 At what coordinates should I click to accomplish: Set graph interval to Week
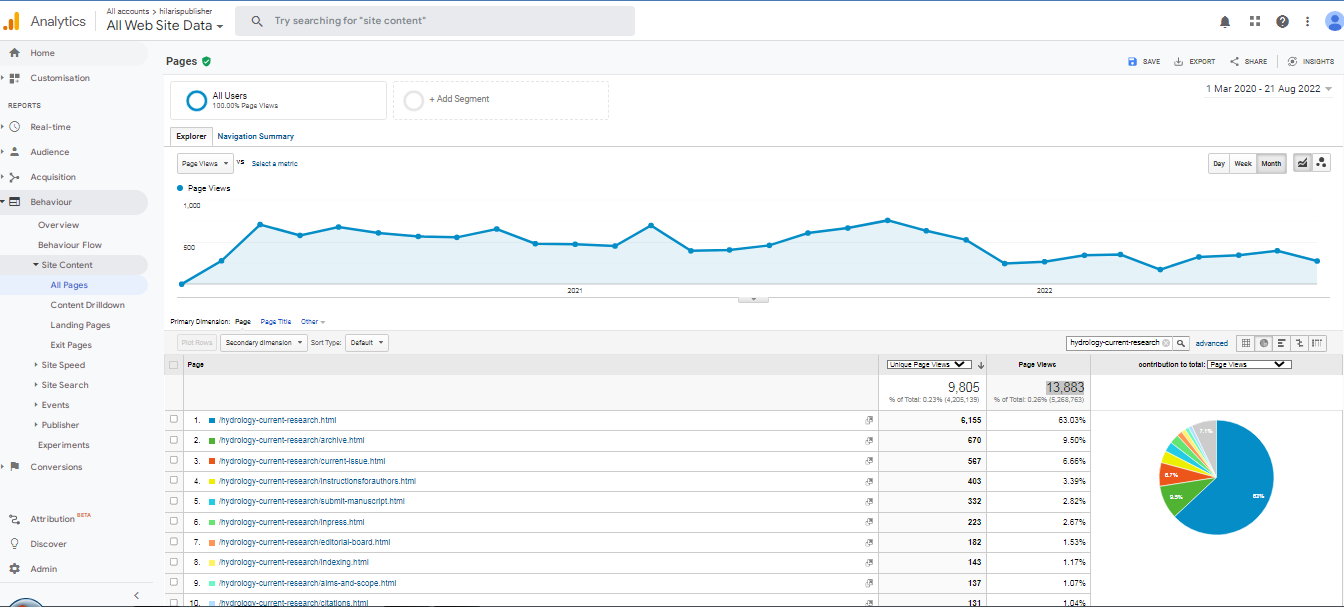(1243, 164)
